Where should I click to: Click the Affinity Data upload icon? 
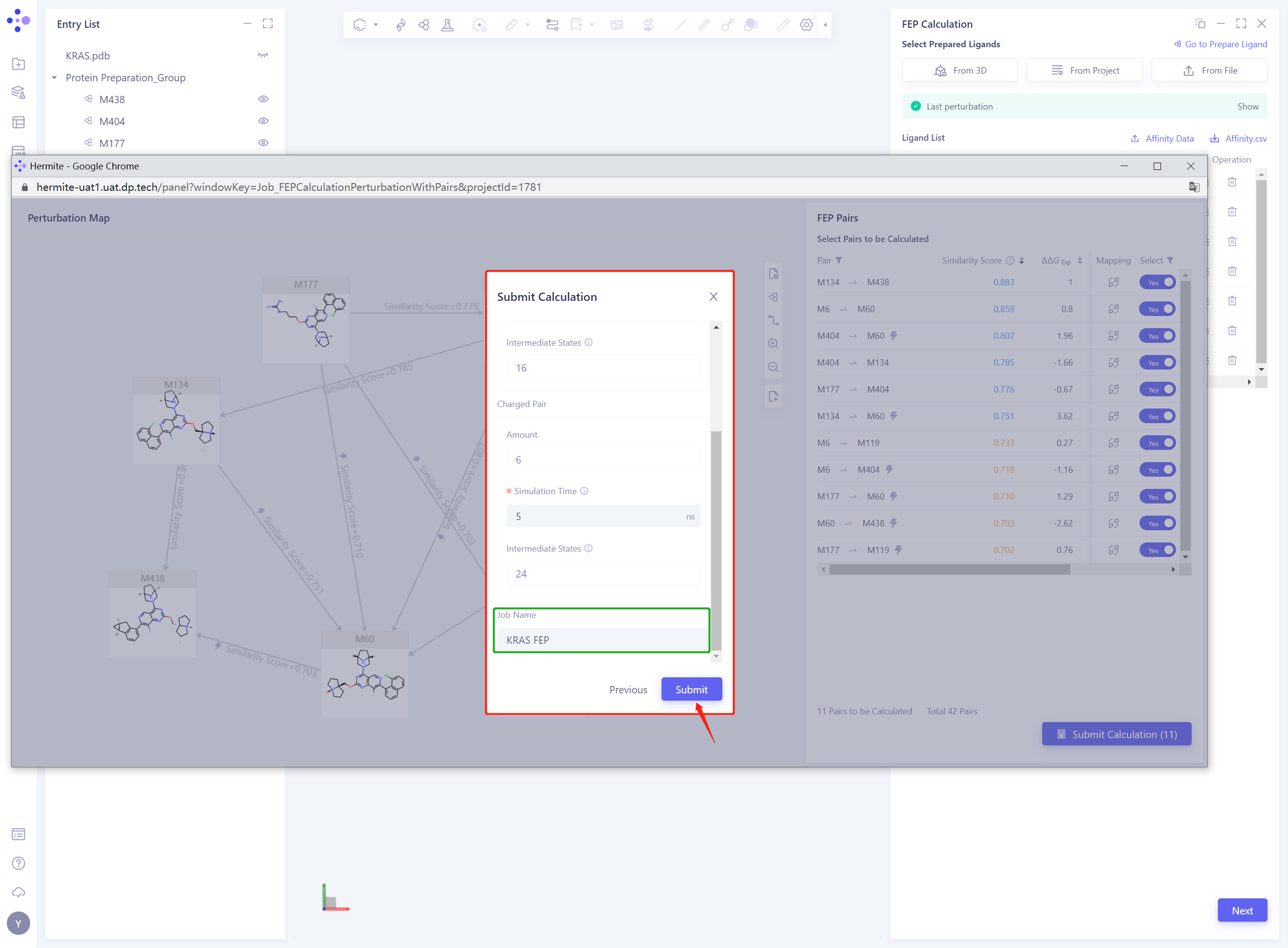click(x=1136, y=138)
